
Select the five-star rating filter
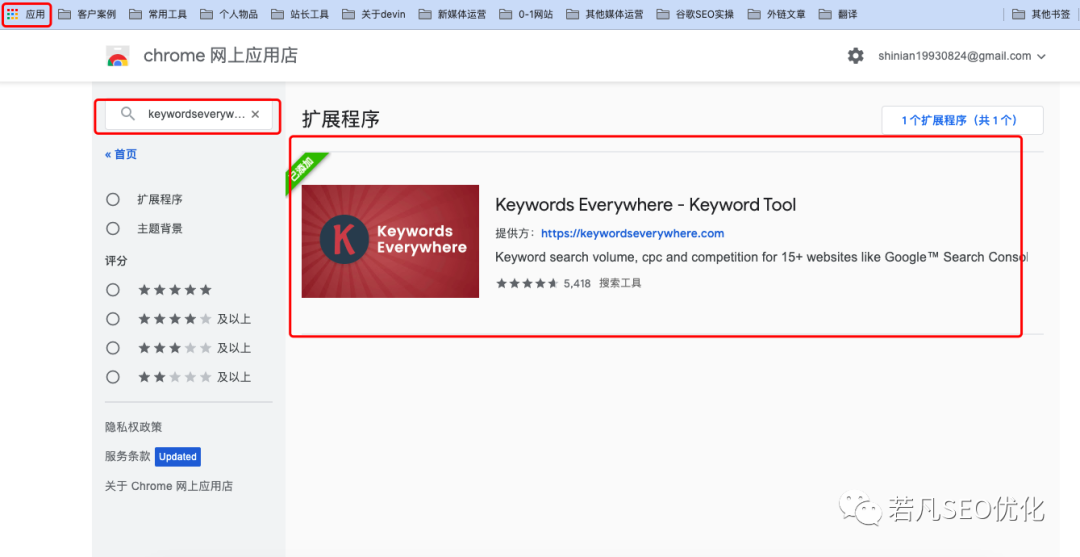(113, 290)
